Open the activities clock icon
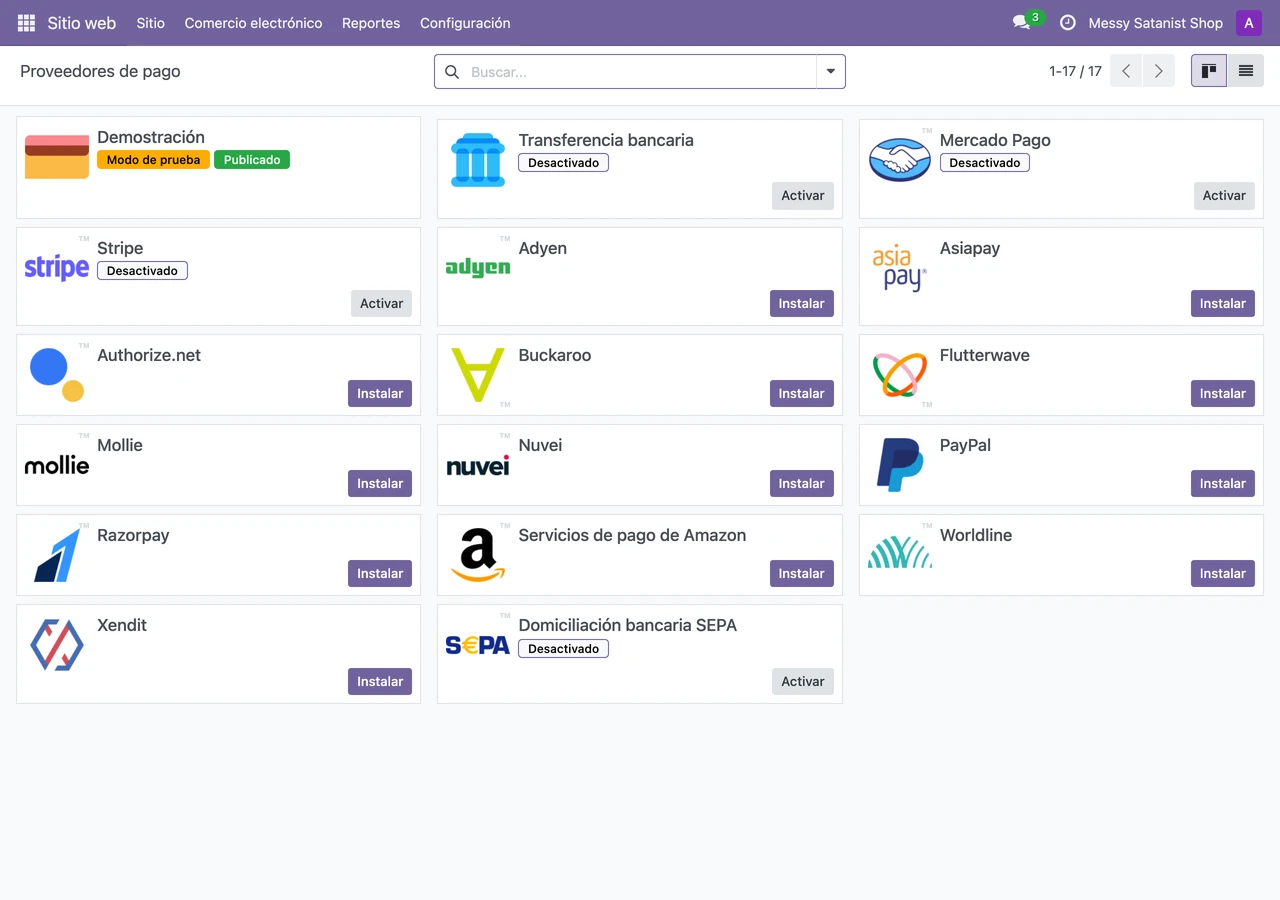The image size is (1280, 900). tap(1068, 23)
